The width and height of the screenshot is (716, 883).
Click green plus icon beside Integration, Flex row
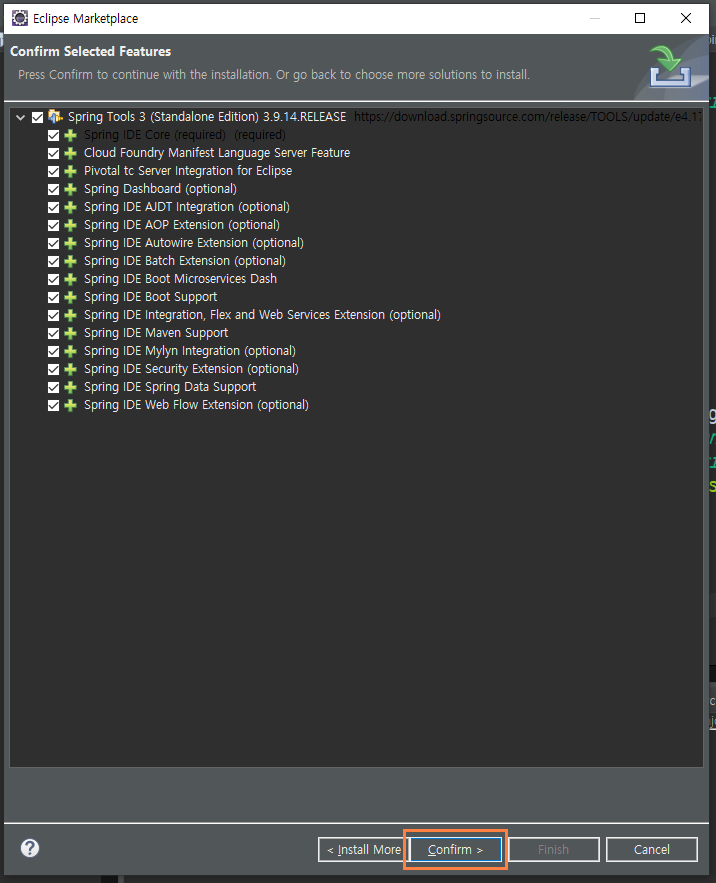(x=70, y=315)
